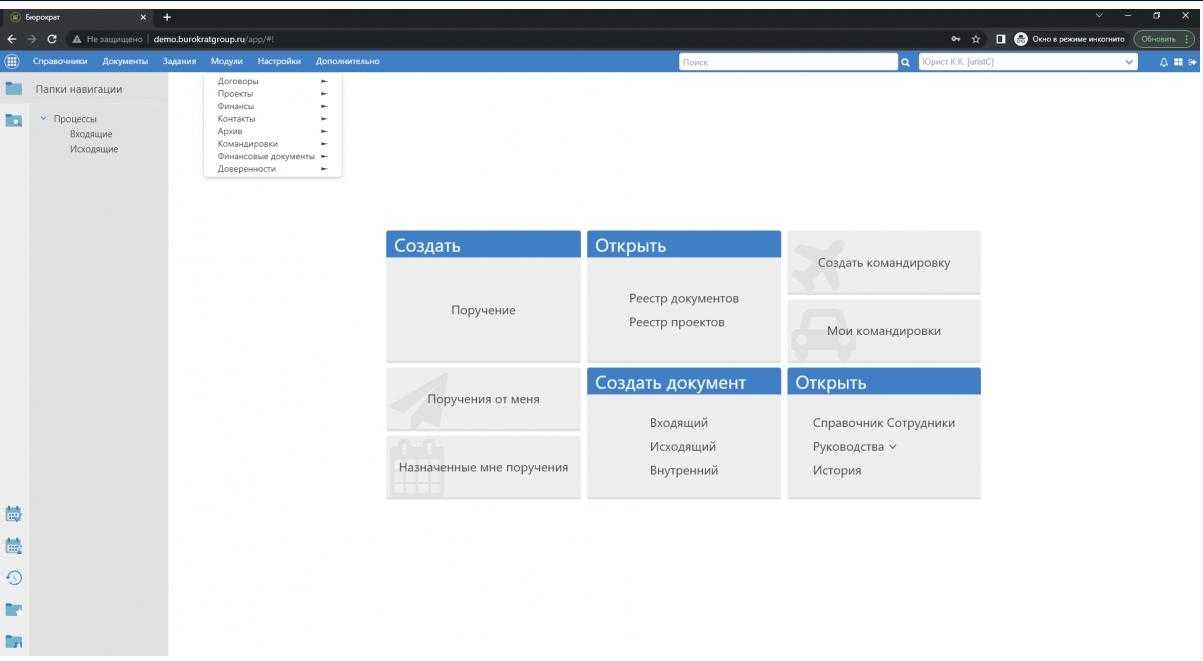Screen dimensions: 1203x661
Task: Open the Документы menu in the top bar
Action: coord(125,61)
